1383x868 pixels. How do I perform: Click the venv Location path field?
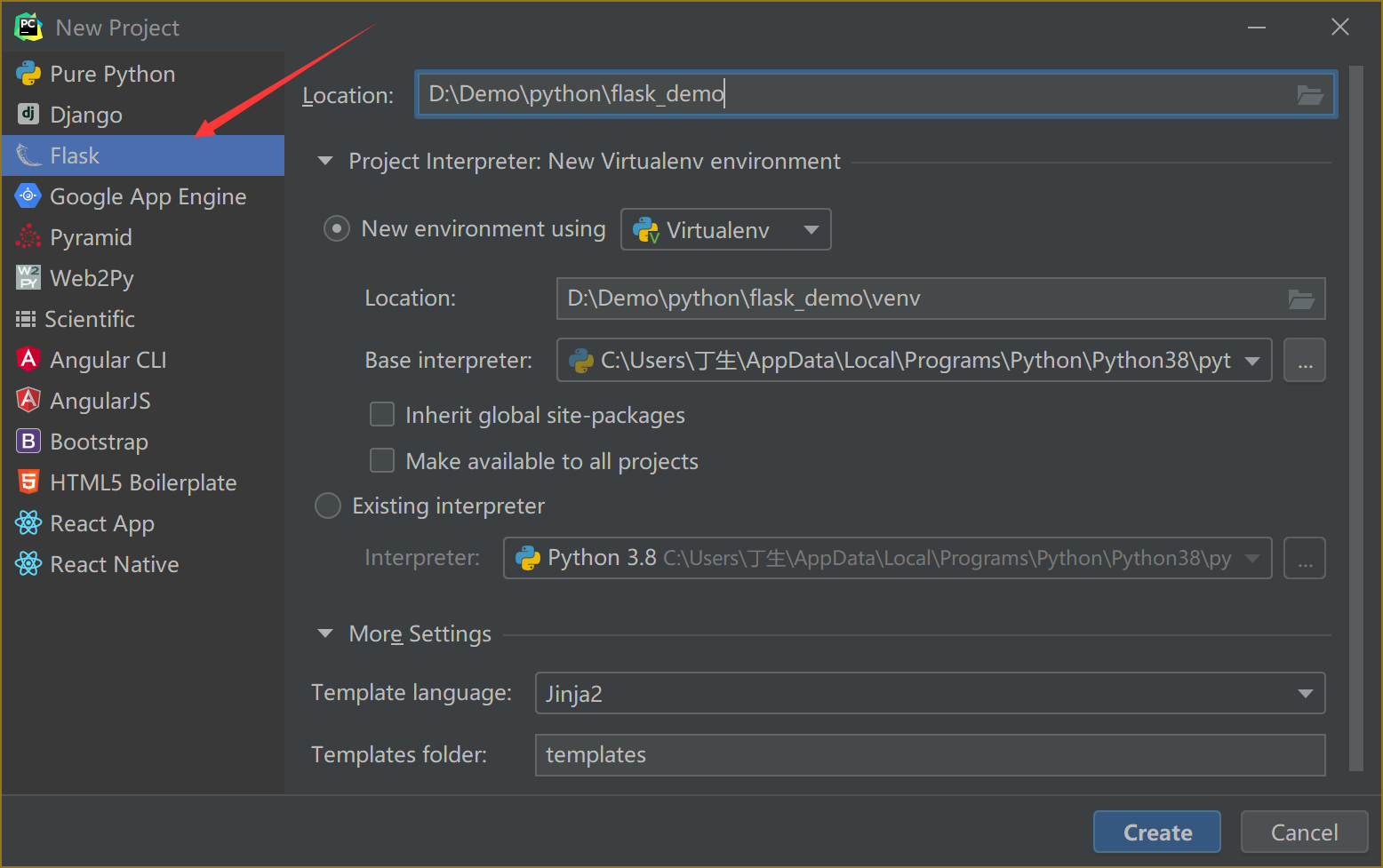point(940,299)
